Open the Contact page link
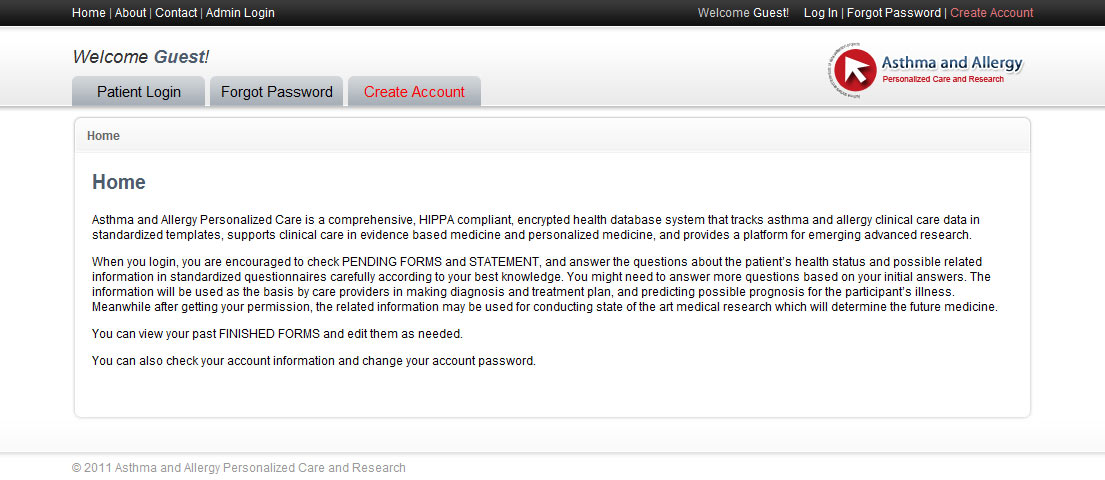Screen dimensions: 1105x480 click(x=176, y=13)
